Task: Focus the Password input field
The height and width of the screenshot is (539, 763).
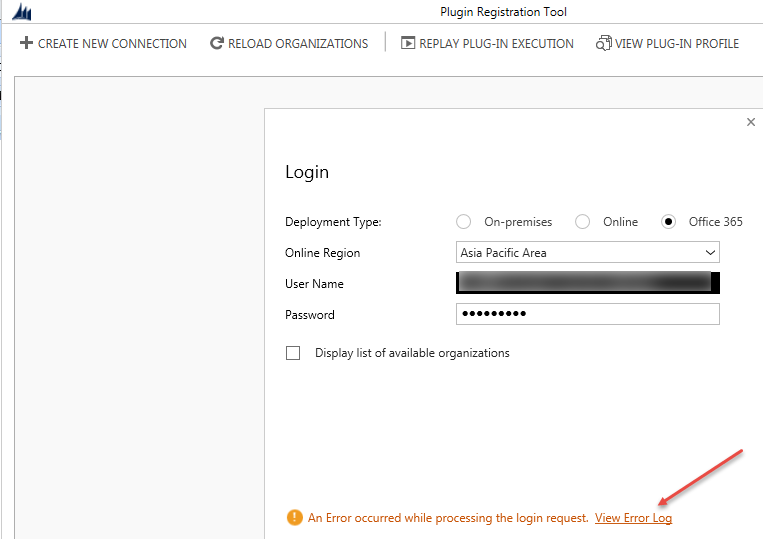Action: point(587,314)
